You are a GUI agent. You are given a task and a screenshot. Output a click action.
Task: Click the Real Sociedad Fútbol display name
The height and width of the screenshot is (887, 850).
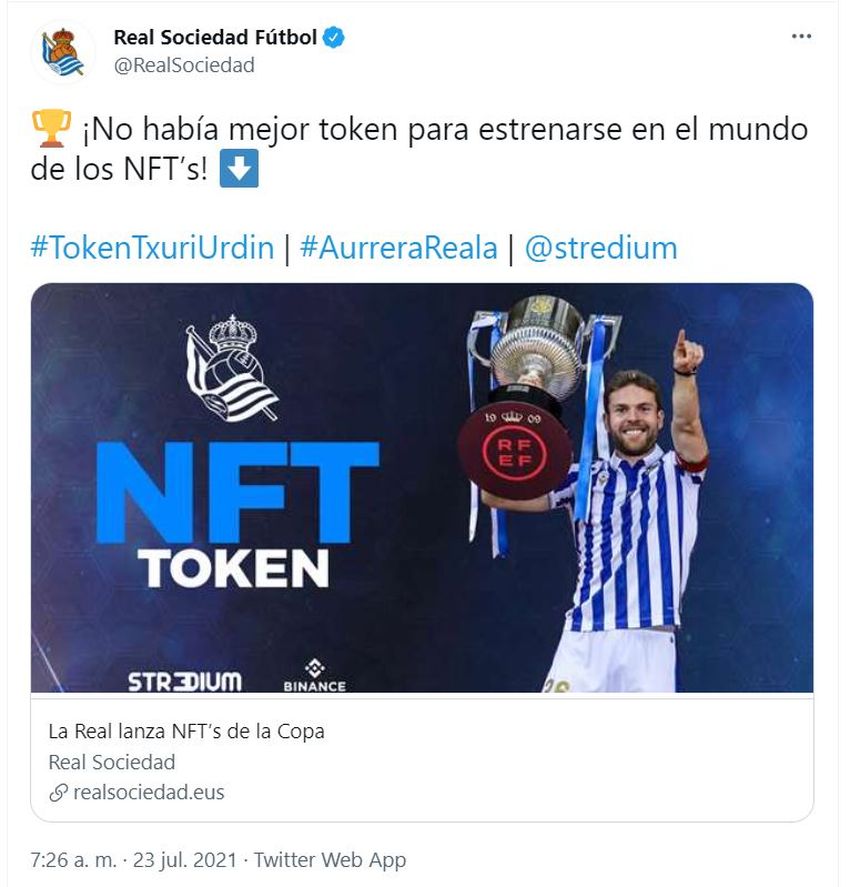click(x=215, y=37)
